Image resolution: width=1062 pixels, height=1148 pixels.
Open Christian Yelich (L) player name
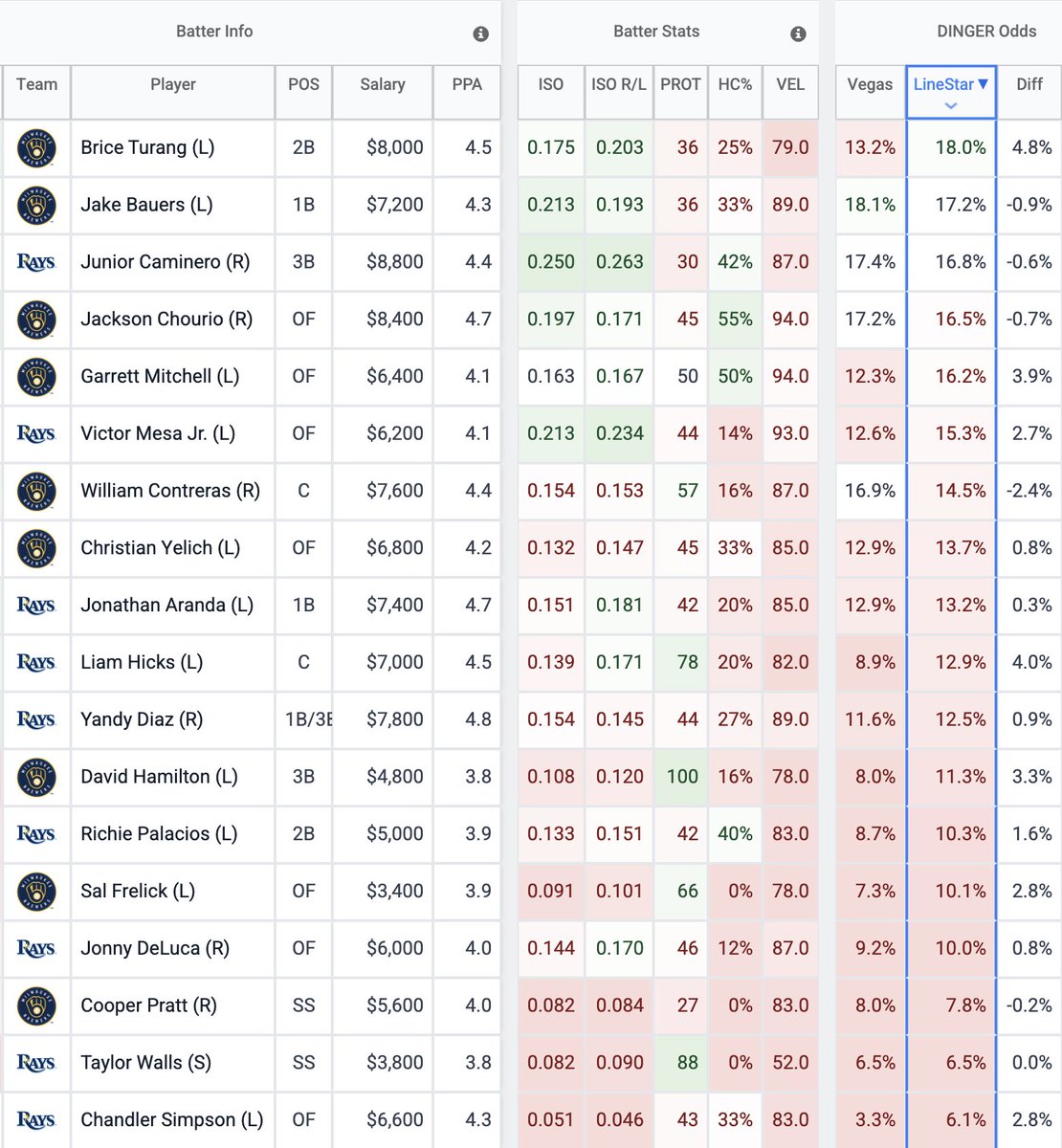(x=160, y=548)
